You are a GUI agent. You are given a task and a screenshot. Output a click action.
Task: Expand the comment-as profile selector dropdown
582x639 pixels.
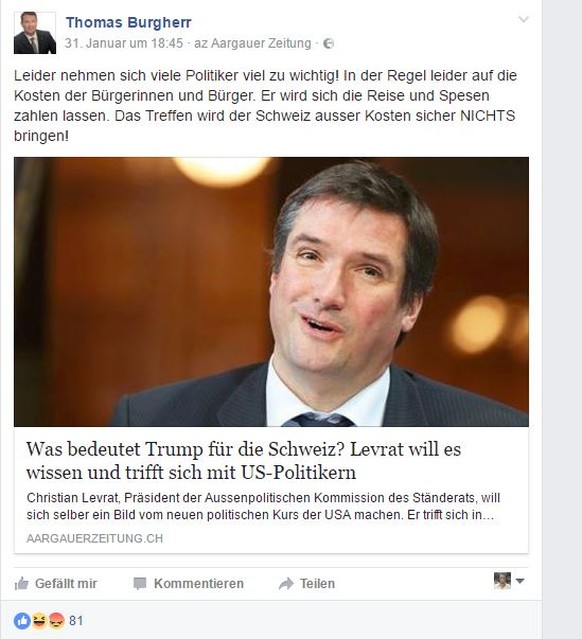point(520,581)
